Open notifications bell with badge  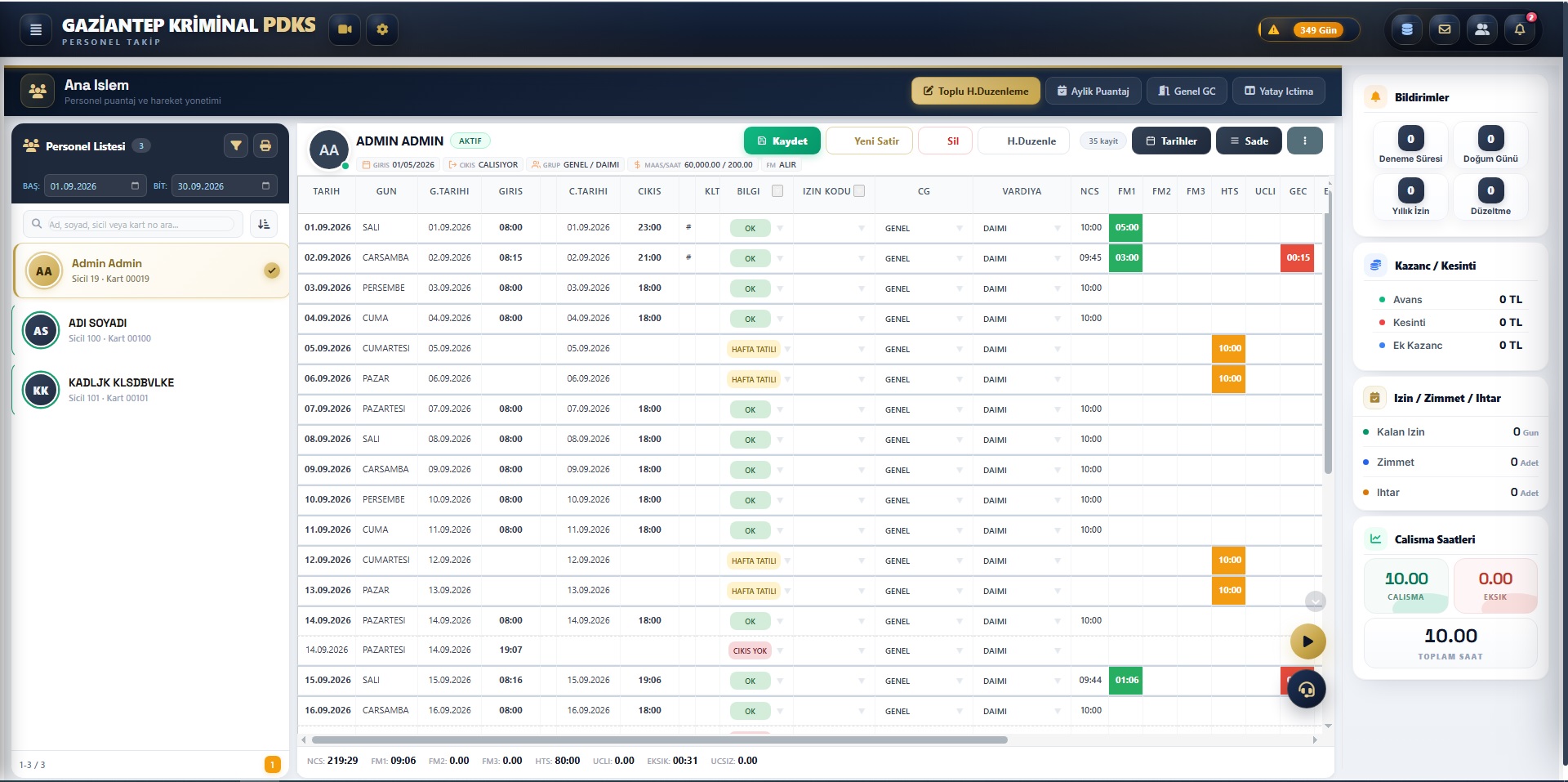(1519, 29)
